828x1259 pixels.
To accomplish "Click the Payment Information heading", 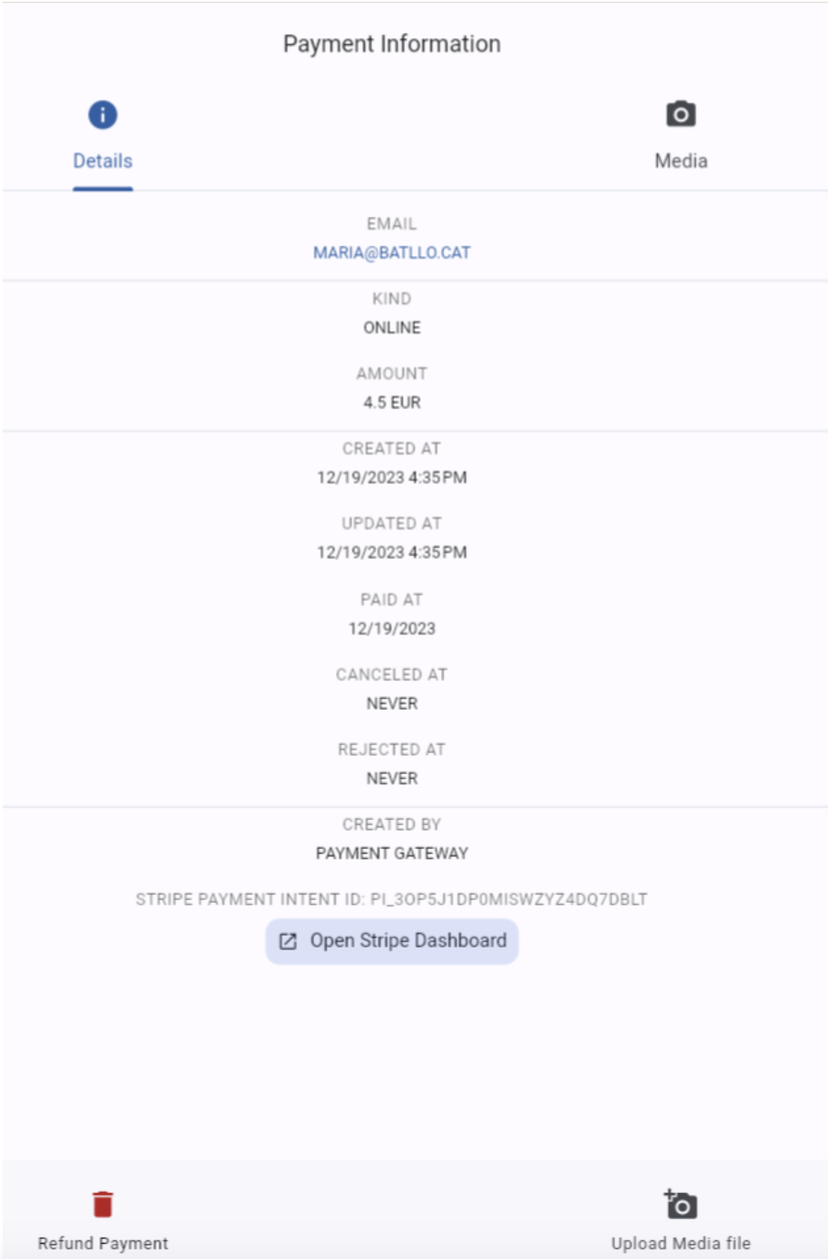I will pyautogui.click(x=392, y=44).
